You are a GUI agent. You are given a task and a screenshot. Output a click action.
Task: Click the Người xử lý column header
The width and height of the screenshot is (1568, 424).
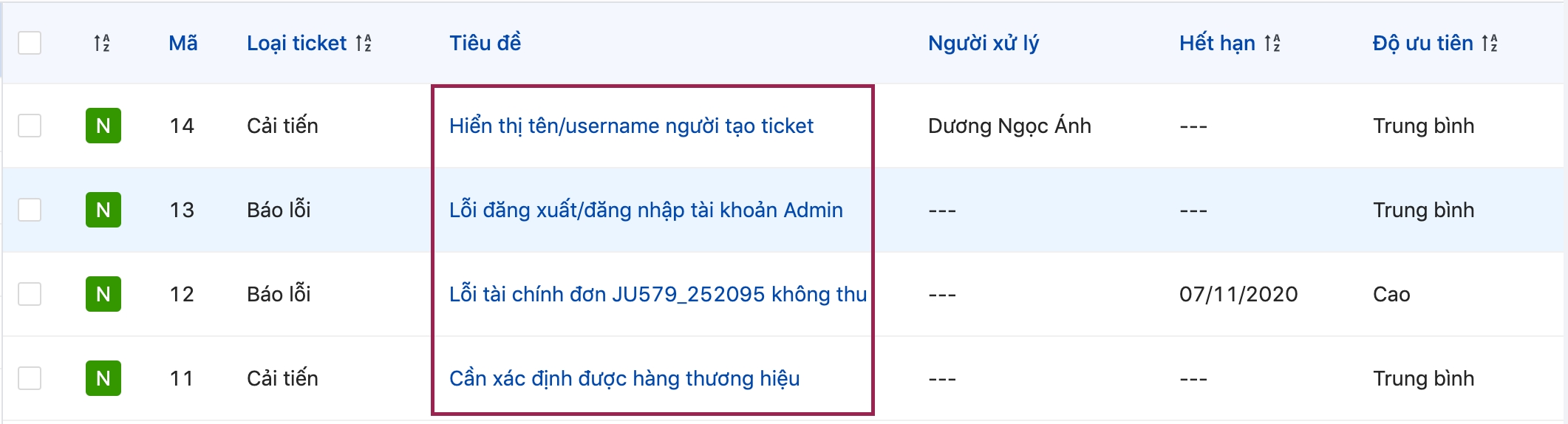(x=983, y=44)
